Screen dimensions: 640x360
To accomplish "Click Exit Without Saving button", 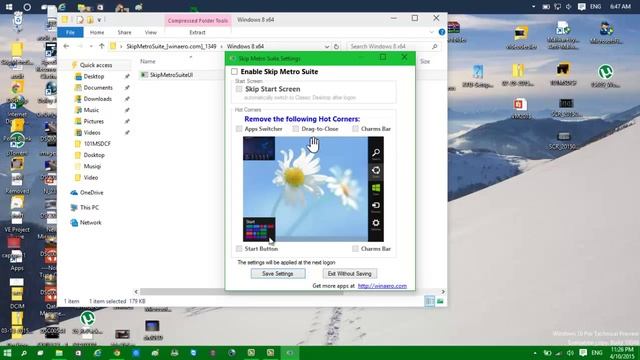I will point(350,273).
